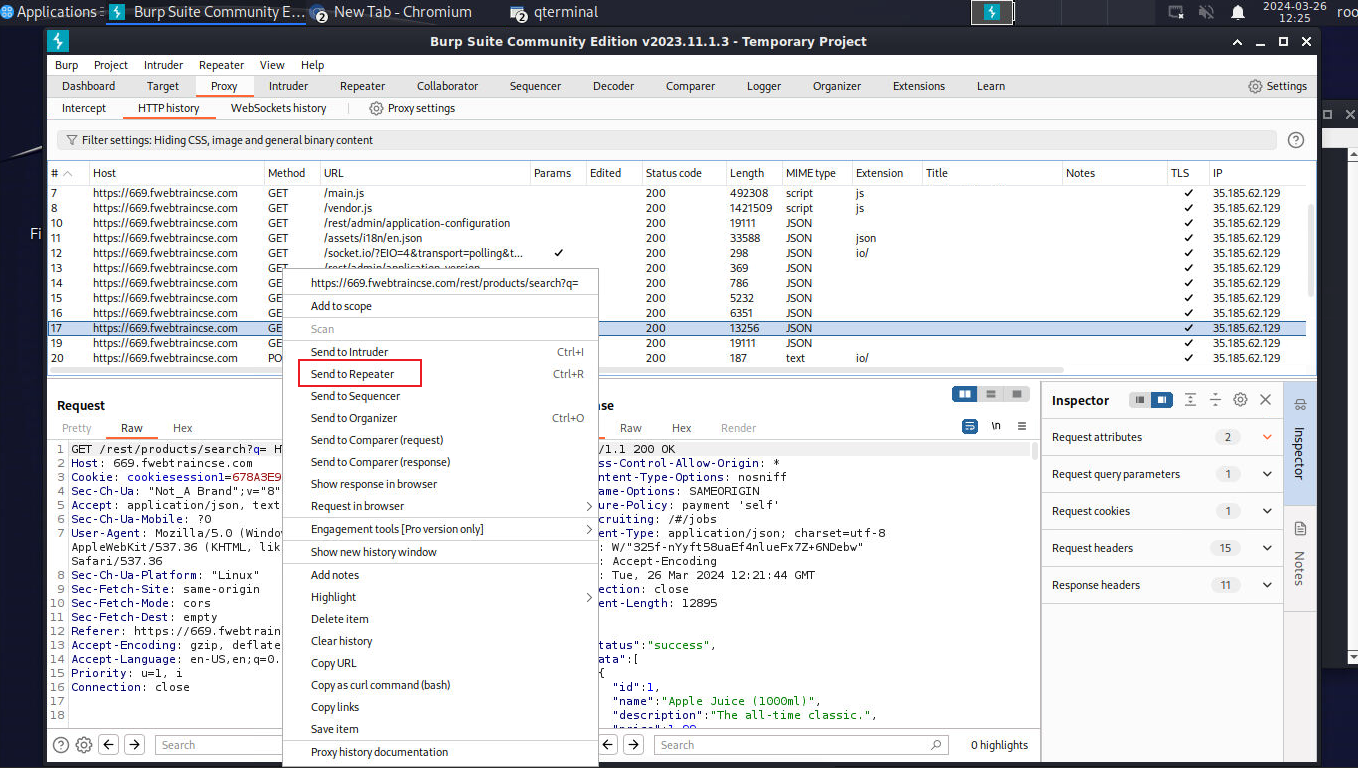This screenshot has width=1358, height=768.
Task: Open filter help question mark icon
Action: (1296, 140)
